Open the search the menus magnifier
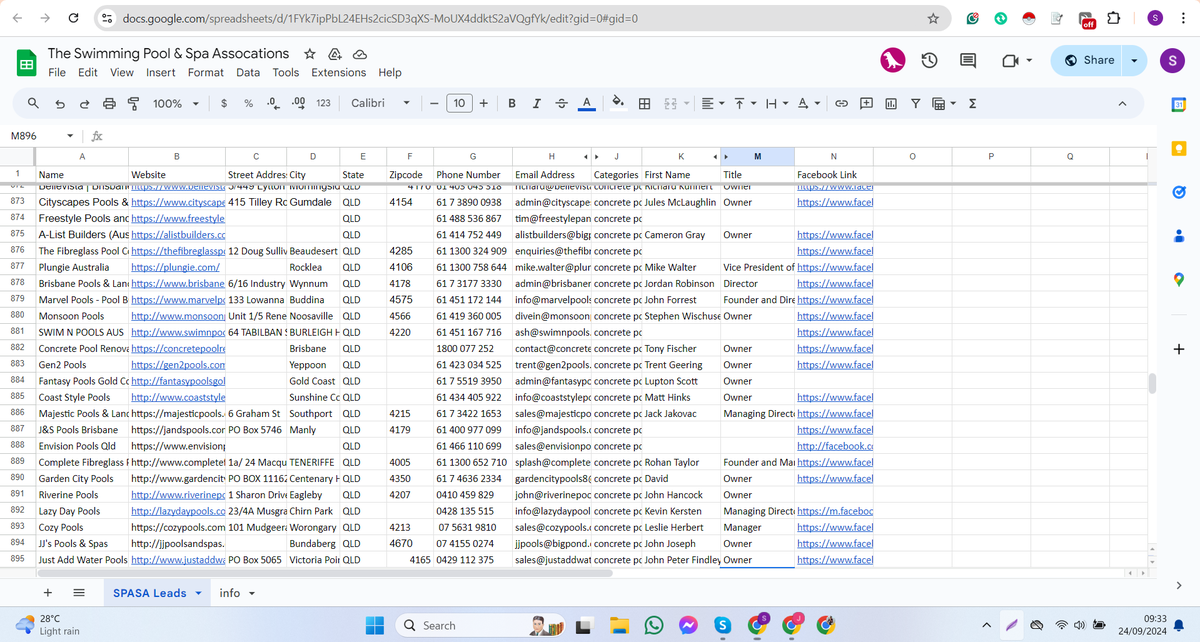 (x=33, y=103)
